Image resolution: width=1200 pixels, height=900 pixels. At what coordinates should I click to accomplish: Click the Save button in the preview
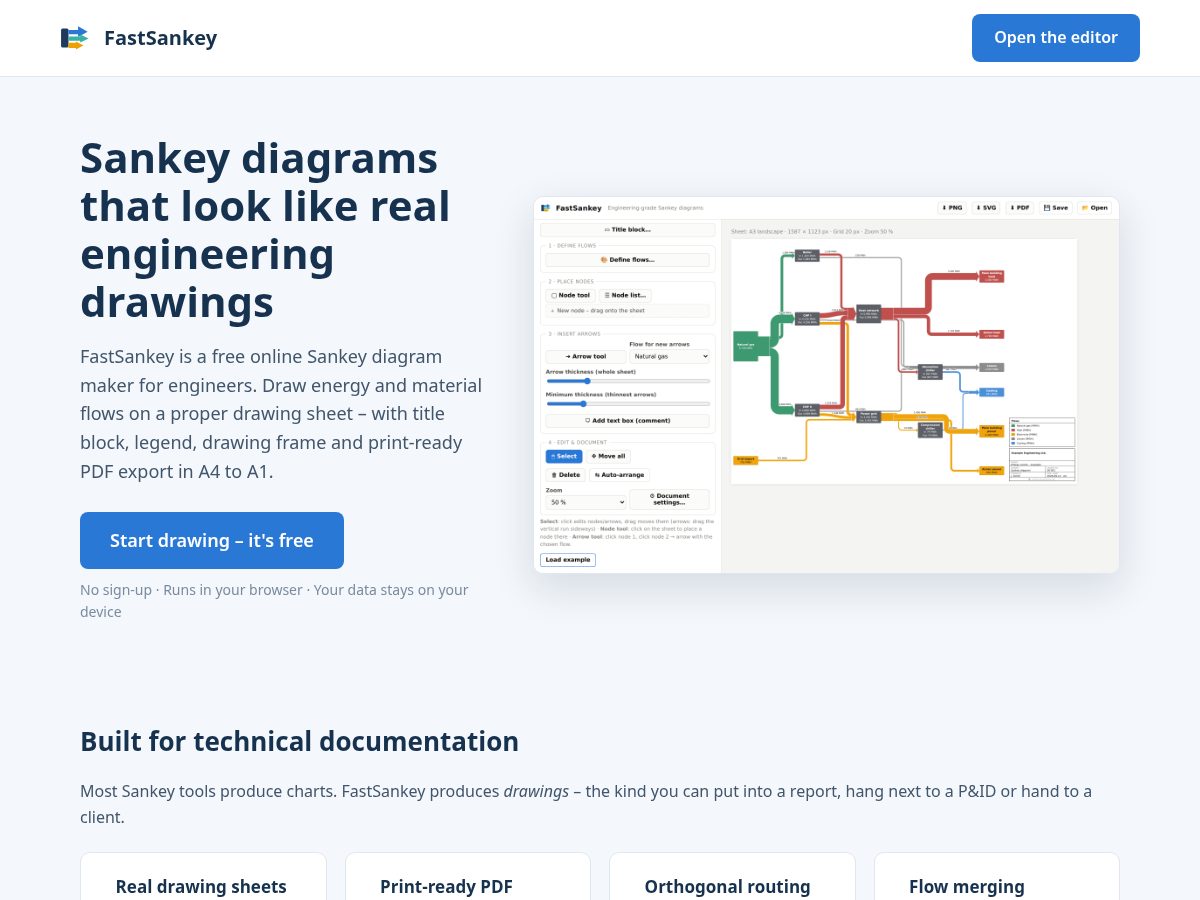pos(1055,208)
